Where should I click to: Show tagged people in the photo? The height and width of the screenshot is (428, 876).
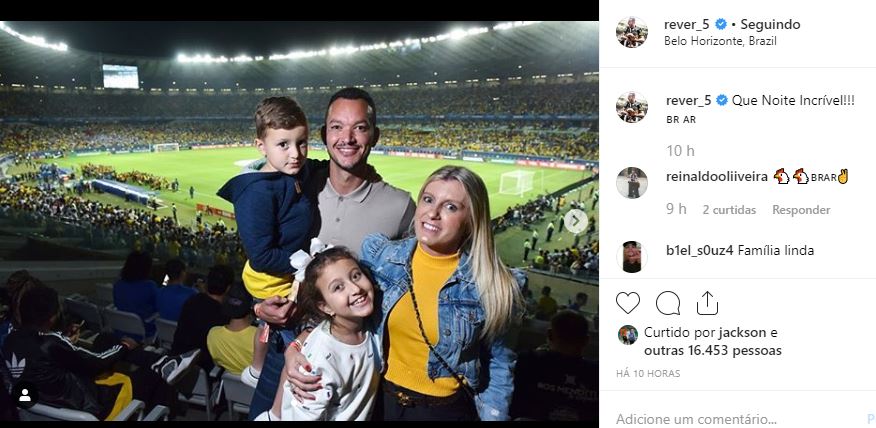coord(25,396)
